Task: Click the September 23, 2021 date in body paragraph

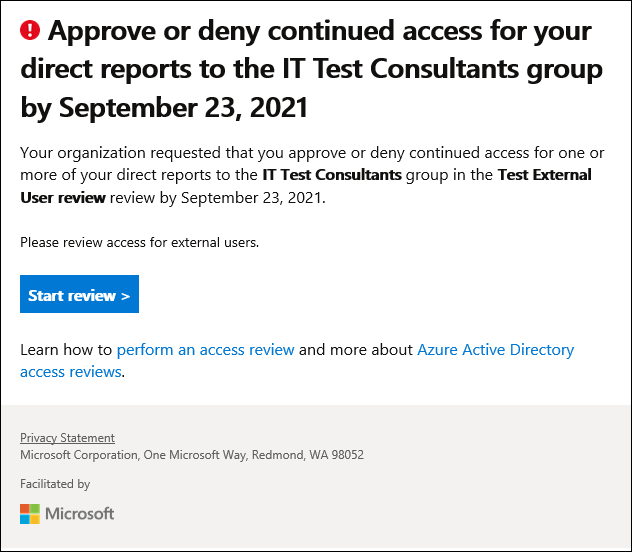Action: click(x=253, y=198)
